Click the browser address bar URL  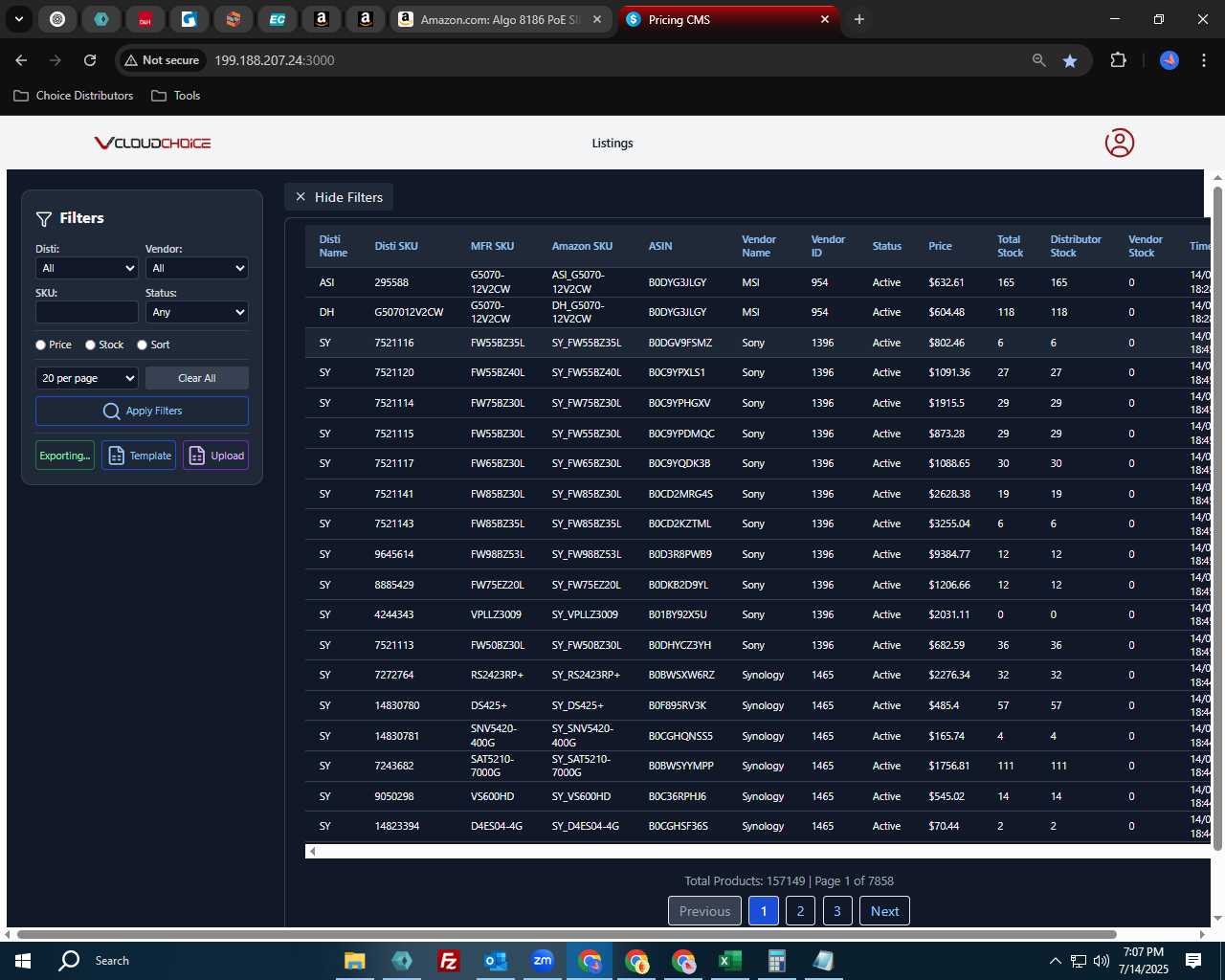coord(275,60)
